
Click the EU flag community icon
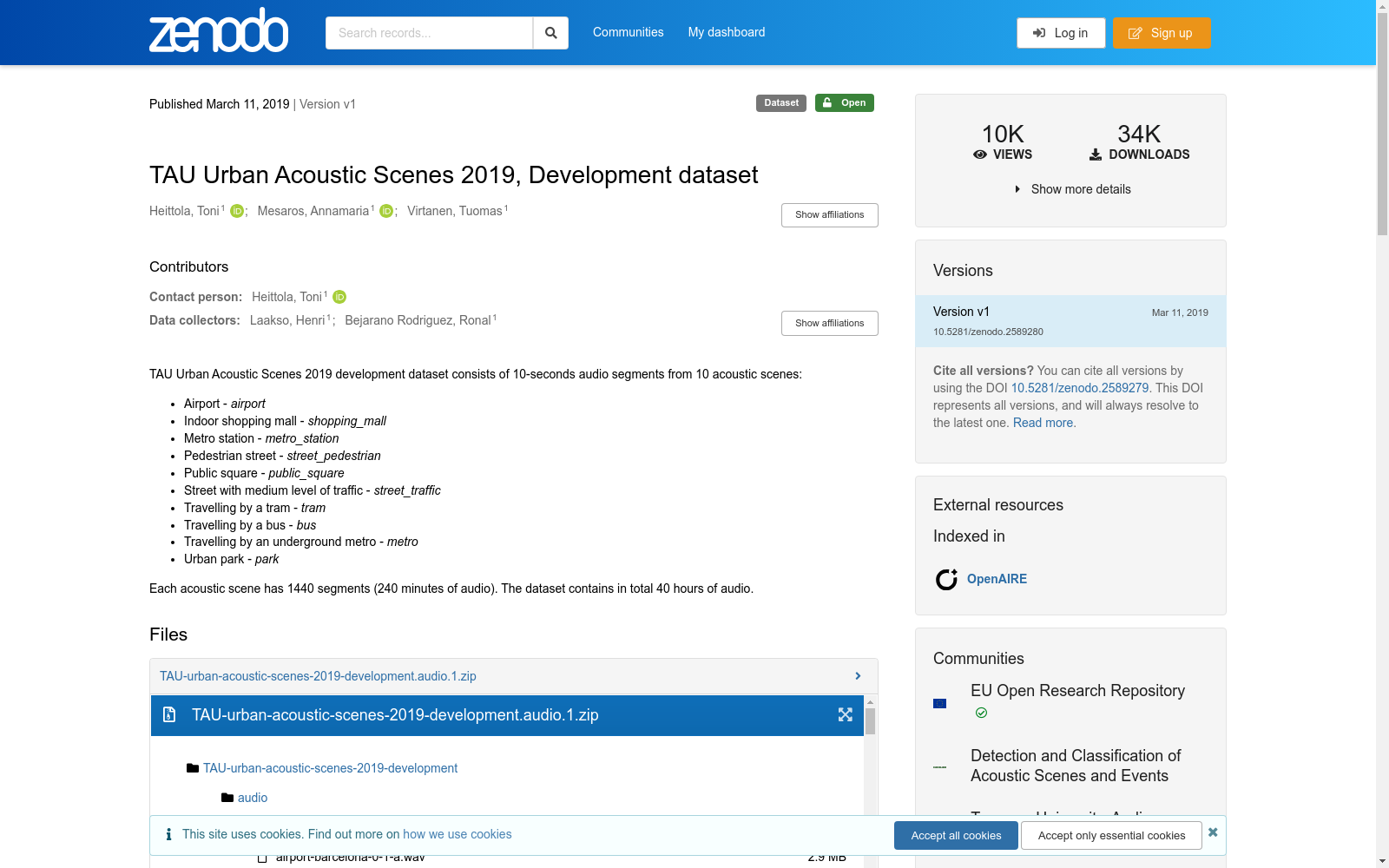pyautogui.click(x=939, y=703)
